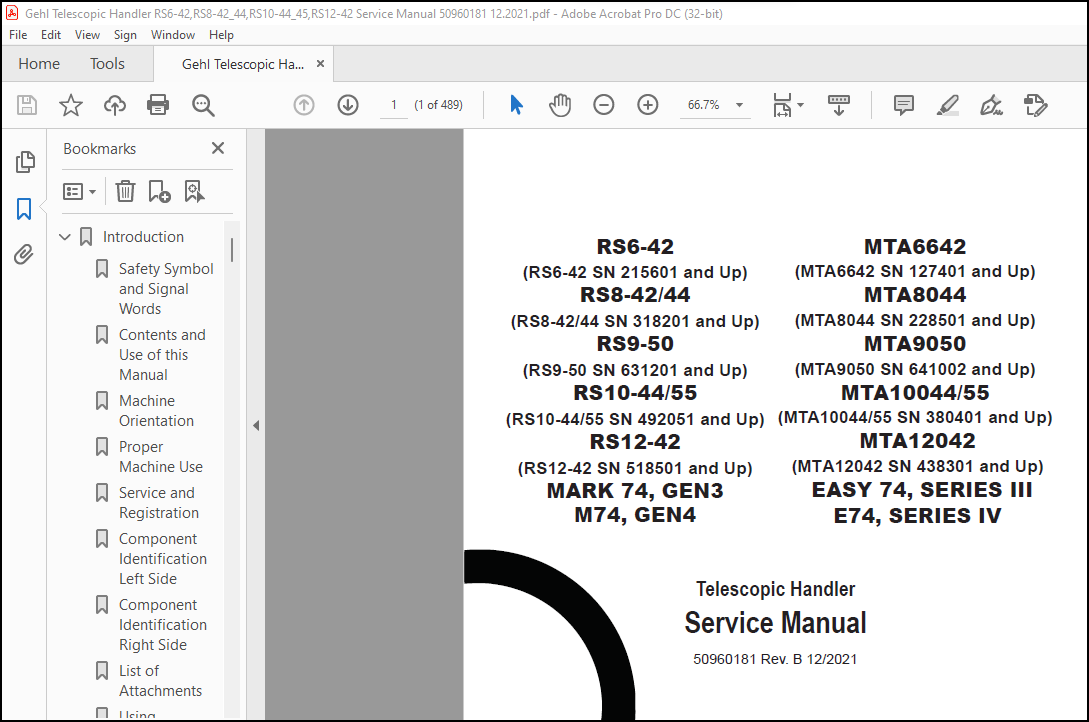Click the MTA6642 model heading
The image size is (1089, 722).
[915, 246]
